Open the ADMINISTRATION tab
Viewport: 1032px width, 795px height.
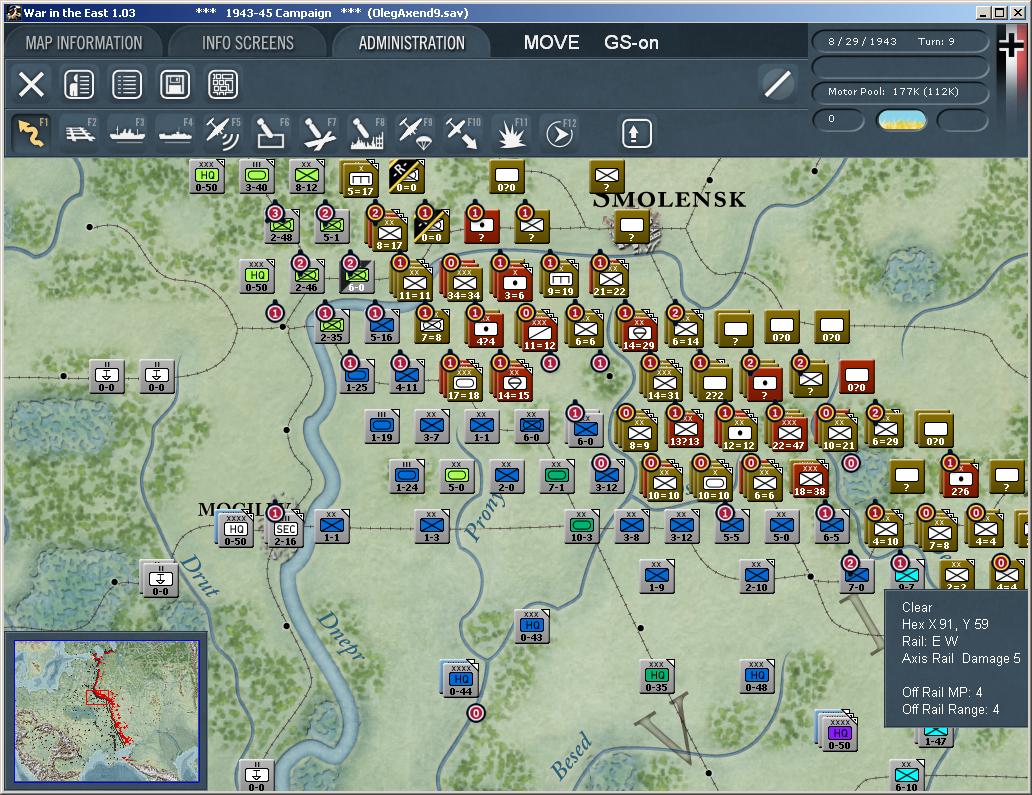tap(411, 43)
